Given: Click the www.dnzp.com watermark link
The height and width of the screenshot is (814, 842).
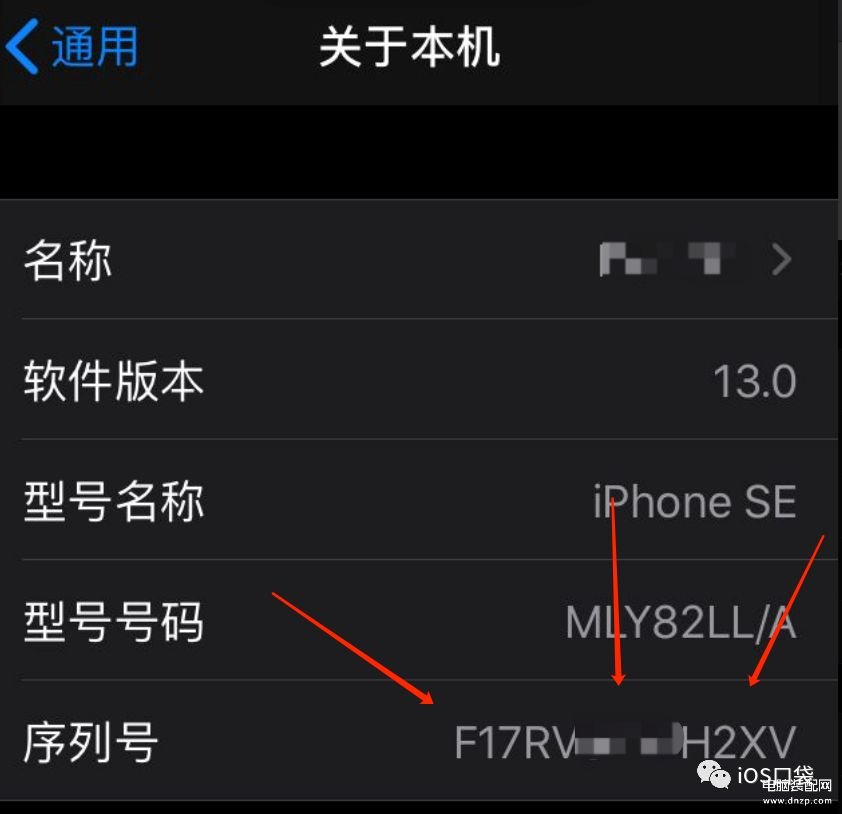Looking at the screenshot, I should pyautogui.click(x=797, y=801).
